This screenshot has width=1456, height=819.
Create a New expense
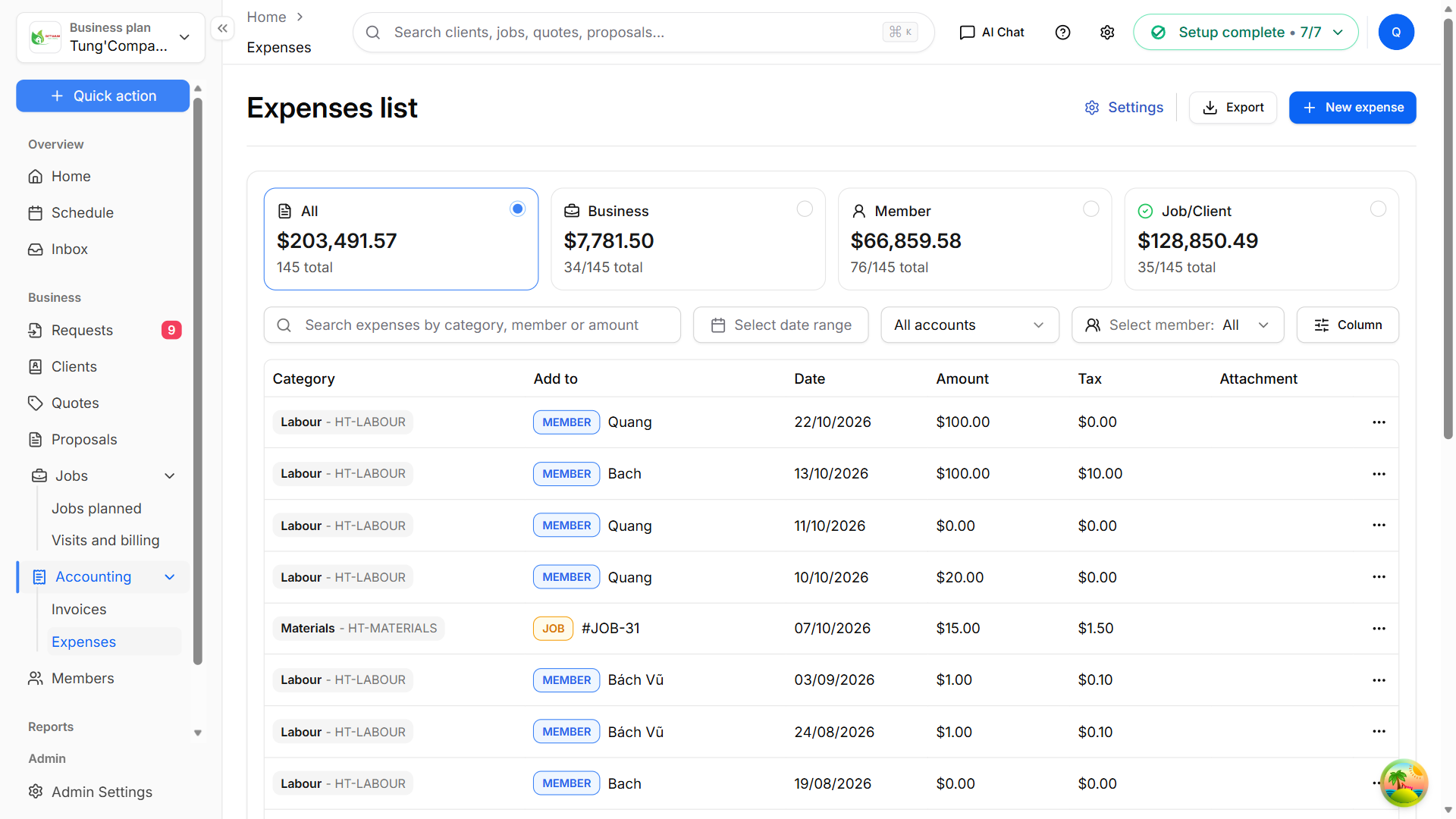coord(1352,108)
